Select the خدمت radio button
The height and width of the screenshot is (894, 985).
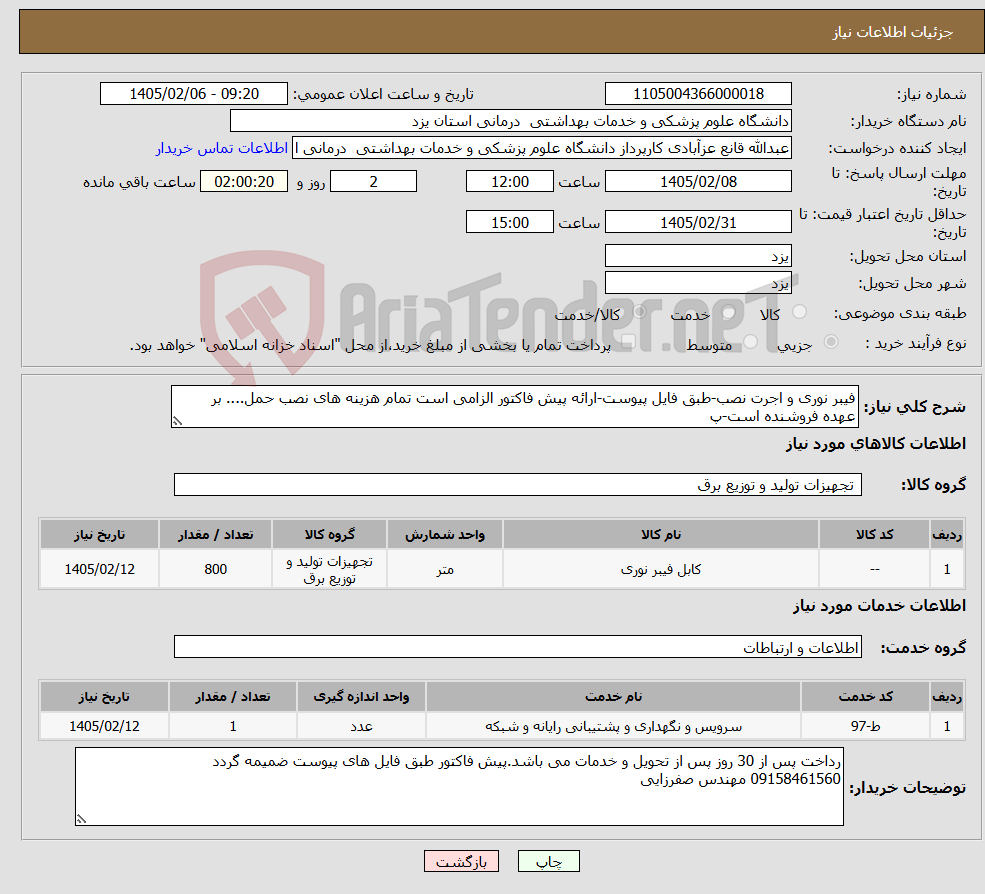tap(729, 312)
